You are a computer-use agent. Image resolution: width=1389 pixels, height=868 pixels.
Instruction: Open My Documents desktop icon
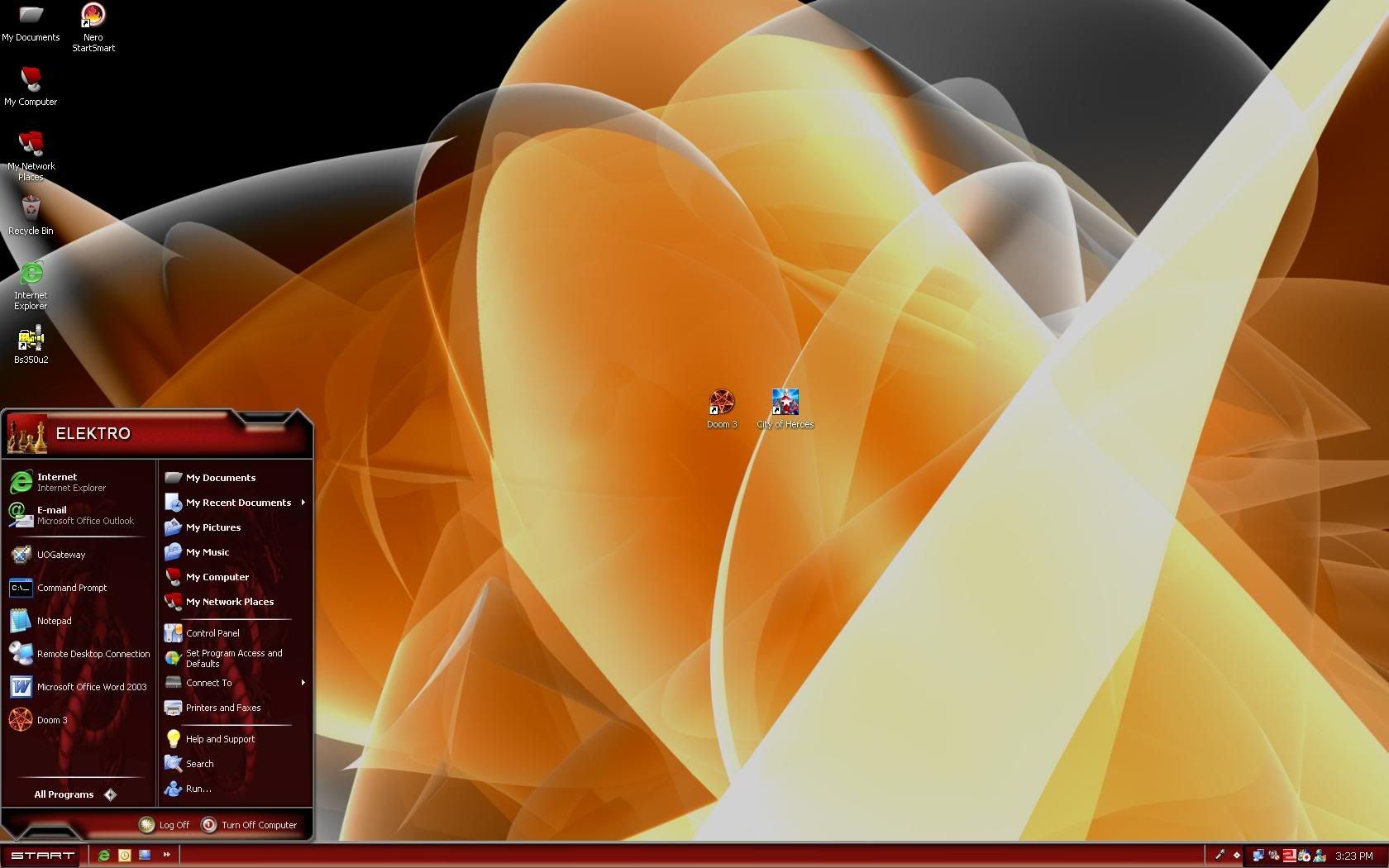click(31, 23)
